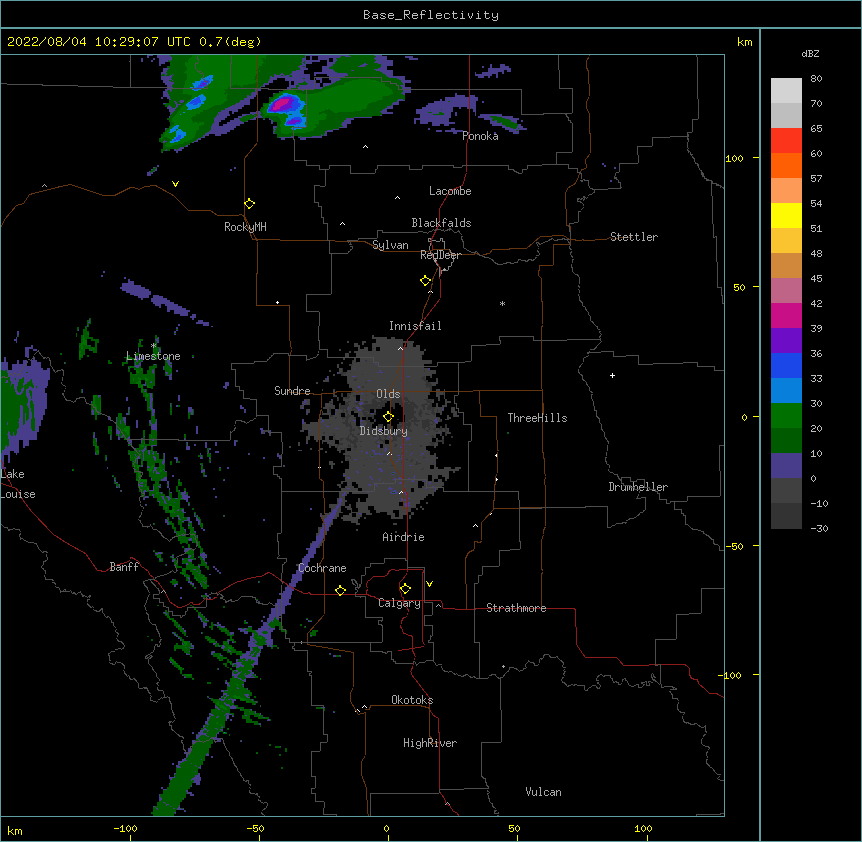Click the 100 tick on the vertical km axis
The image size is (862, 842).
[x=734, y=158]
